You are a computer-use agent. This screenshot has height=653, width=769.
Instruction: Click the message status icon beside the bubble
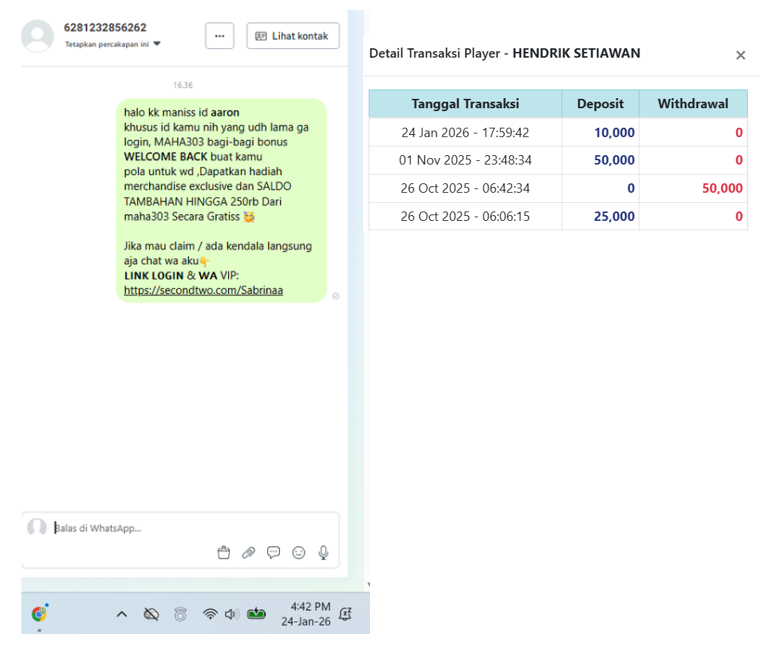point(336,296)
